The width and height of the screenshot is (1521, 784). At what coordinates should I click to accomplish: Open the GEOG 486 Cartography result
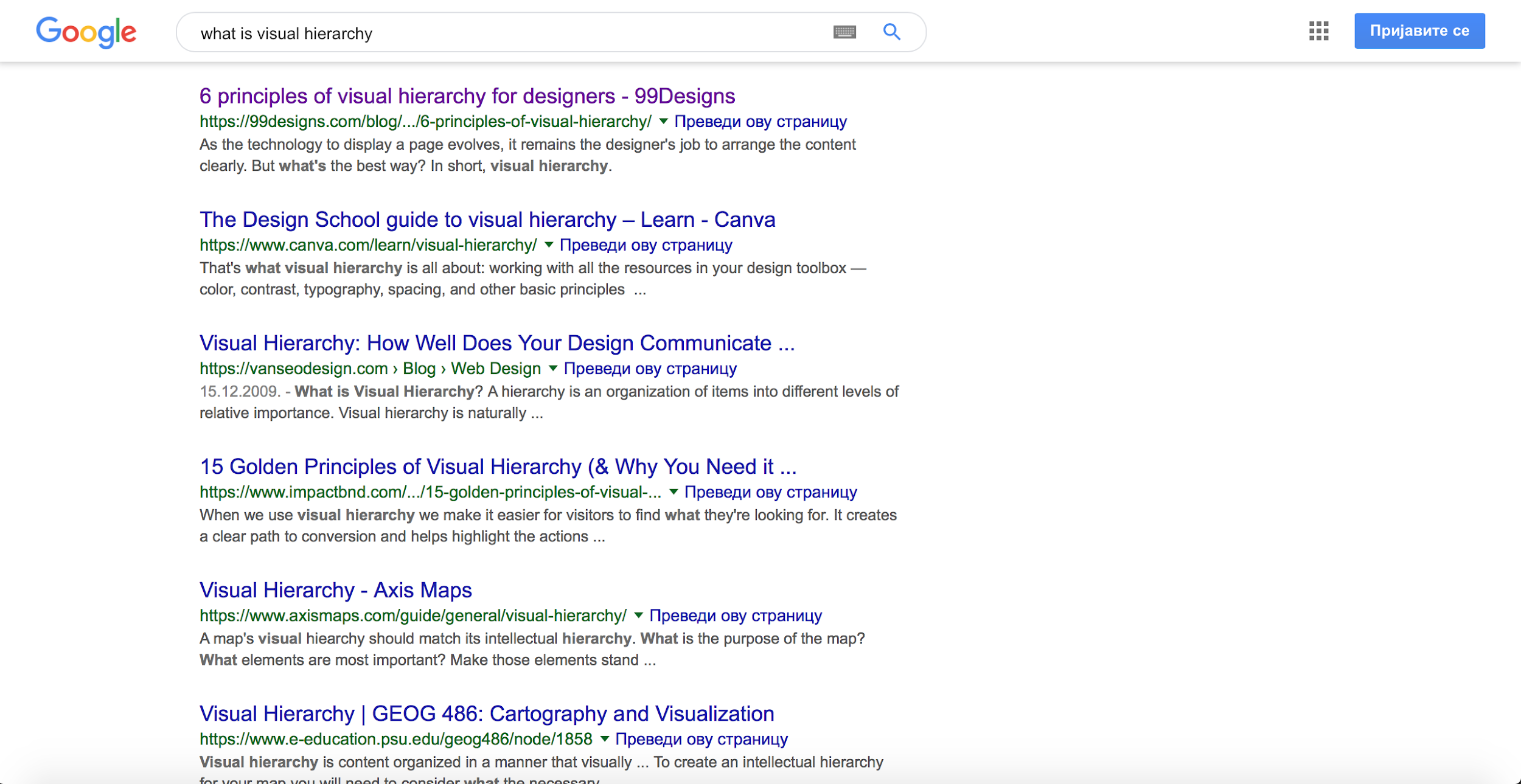pyautogui.click(x=487, y=713)
